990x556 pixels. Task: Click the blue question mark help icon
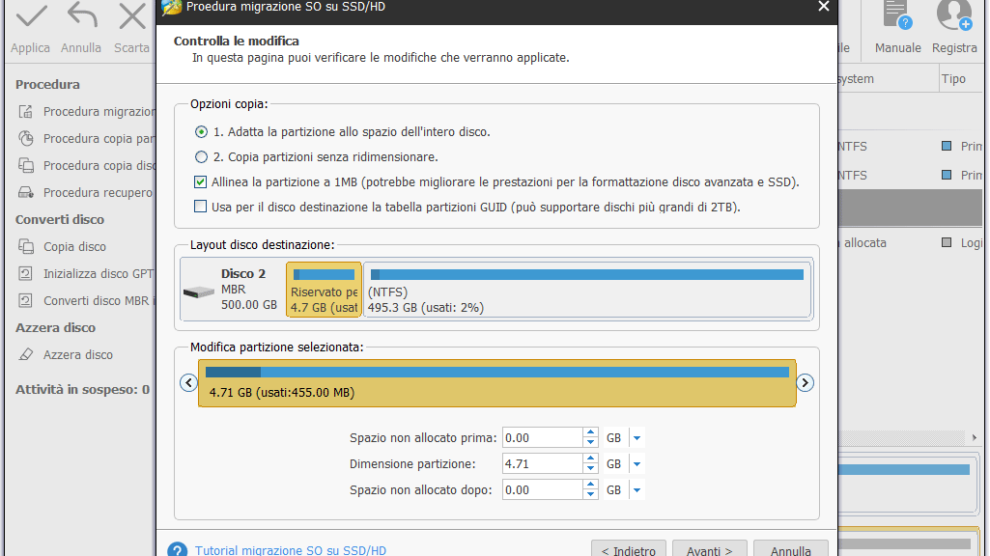coord(177,550)
